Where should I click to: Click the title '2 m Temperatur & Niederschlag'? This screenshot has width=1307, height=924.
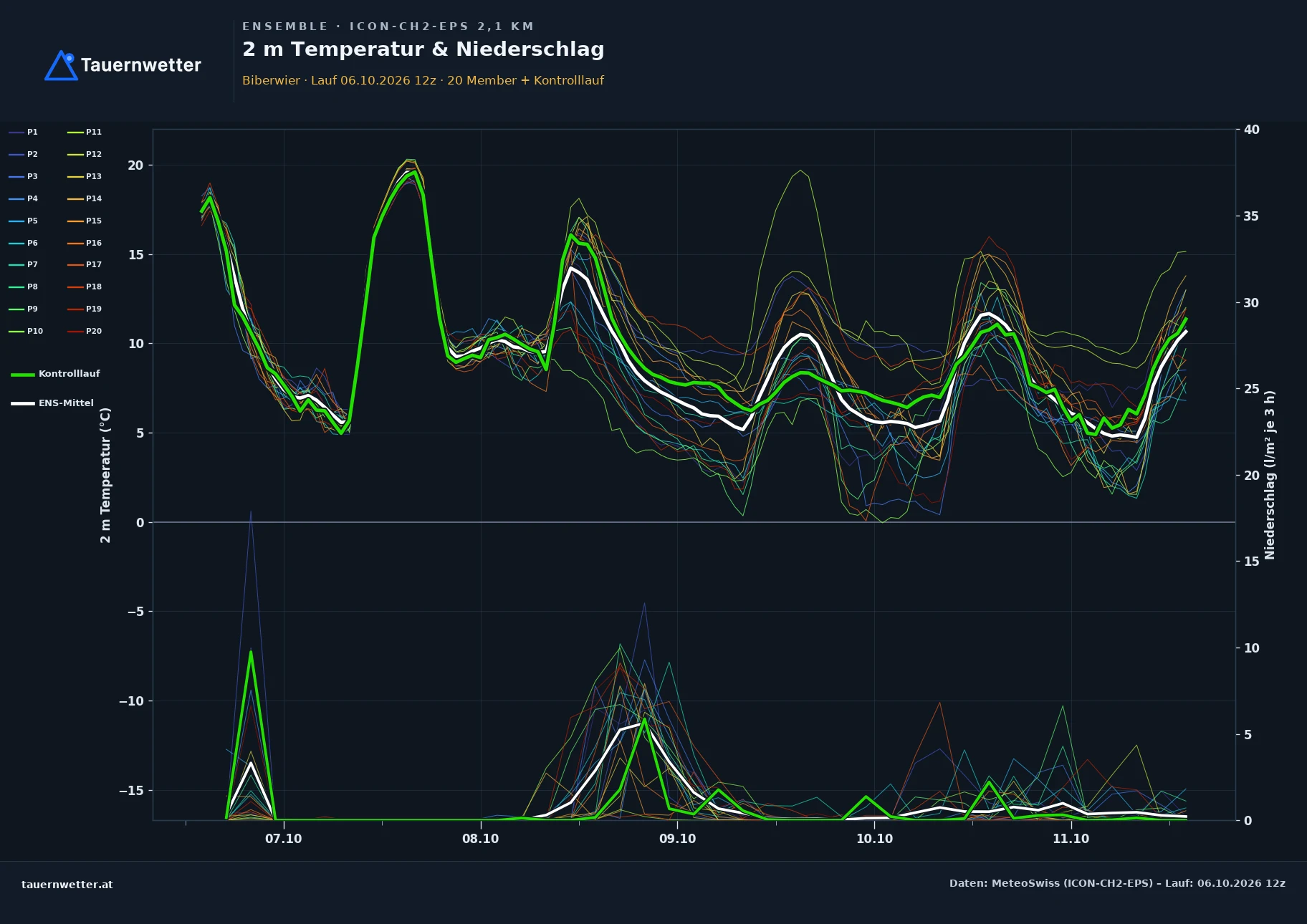click(423, 49)
